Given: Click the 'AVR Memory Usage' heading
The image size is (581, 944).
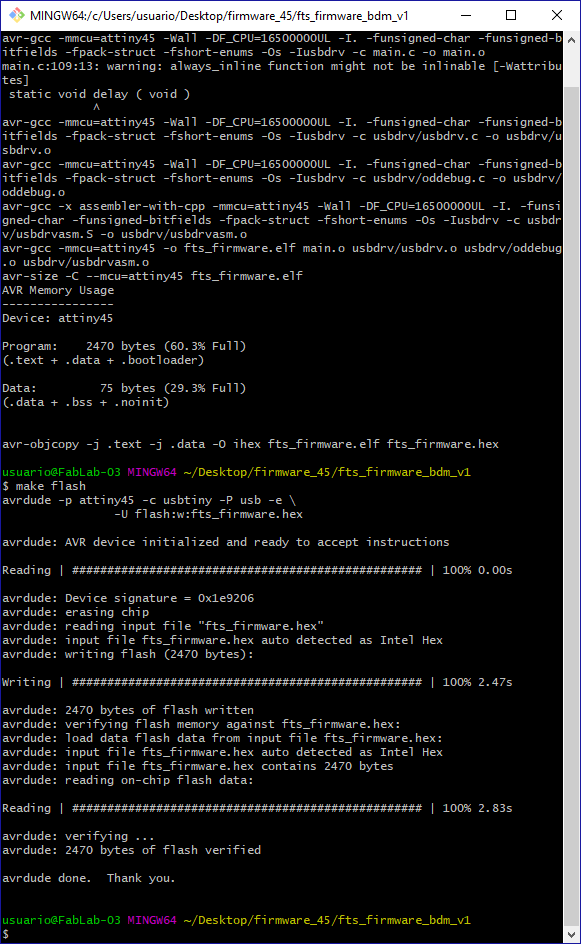Looking at the screenshot, I should coord(58,290).
